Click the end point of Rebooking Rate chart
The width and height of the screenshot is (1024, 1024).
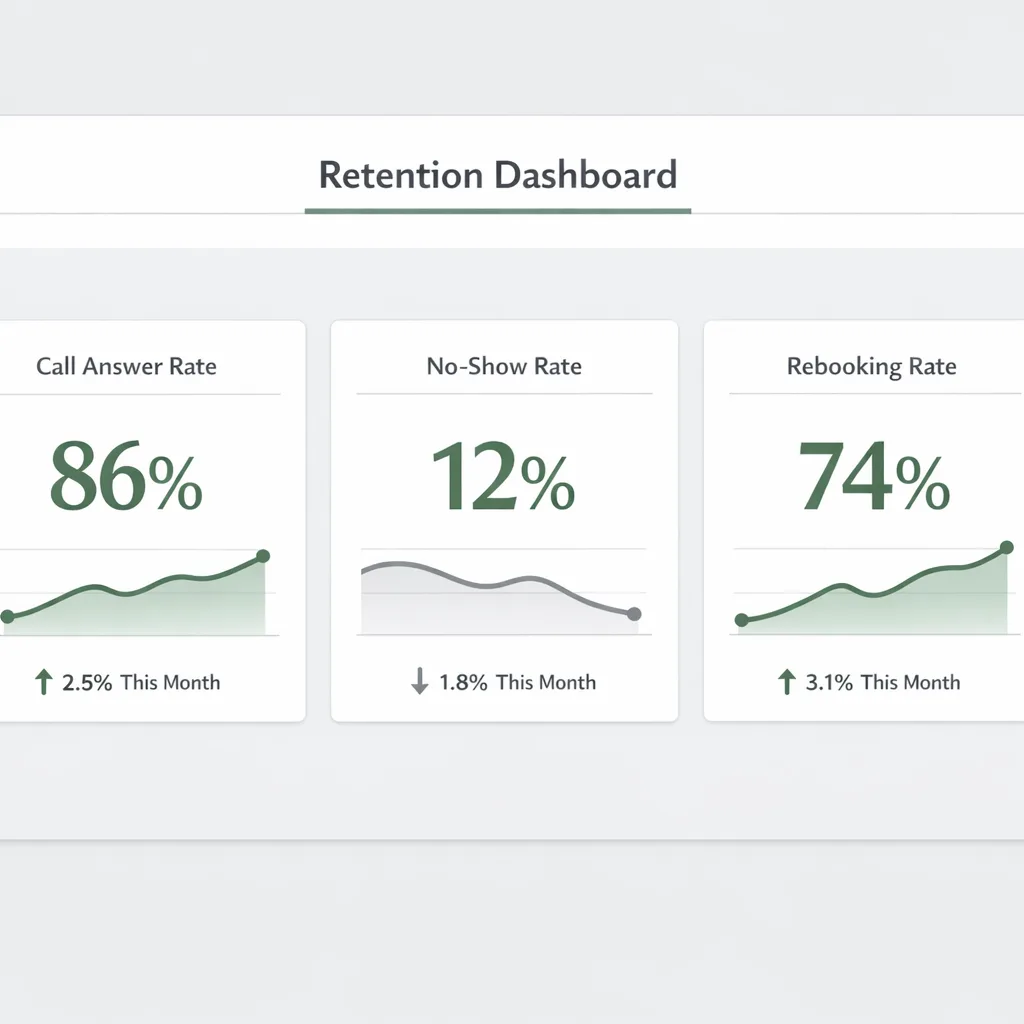[1006, 548]
